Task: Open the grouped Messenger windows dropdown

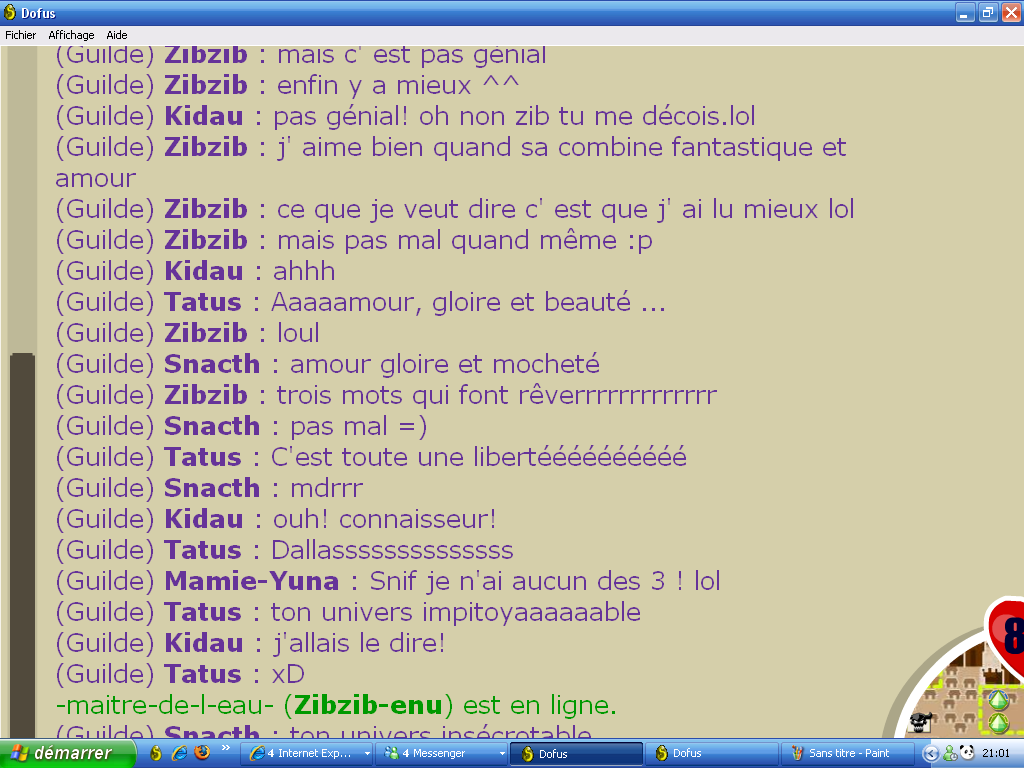Action: pyautogui.click(x=502, y=754)
